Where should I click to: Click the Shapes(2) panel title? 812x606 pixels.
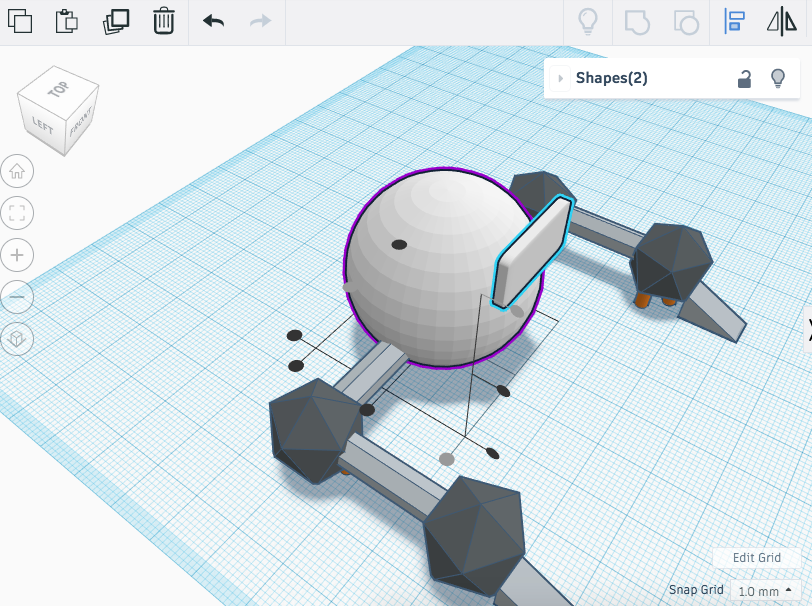tap(612, 78)
